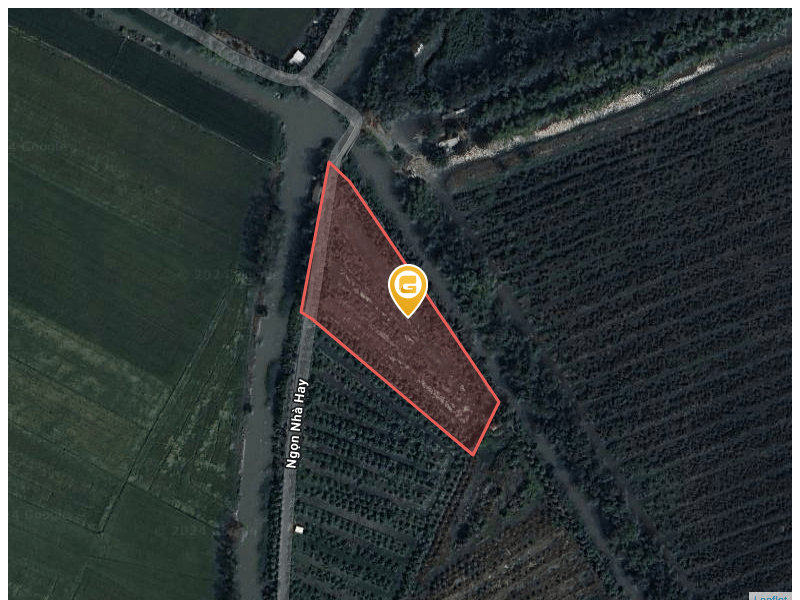This screenshot has width=800, height=600.
Task: Click the small white structure beside Ngọn Nhà Hay road
Action: click(299, 530)
